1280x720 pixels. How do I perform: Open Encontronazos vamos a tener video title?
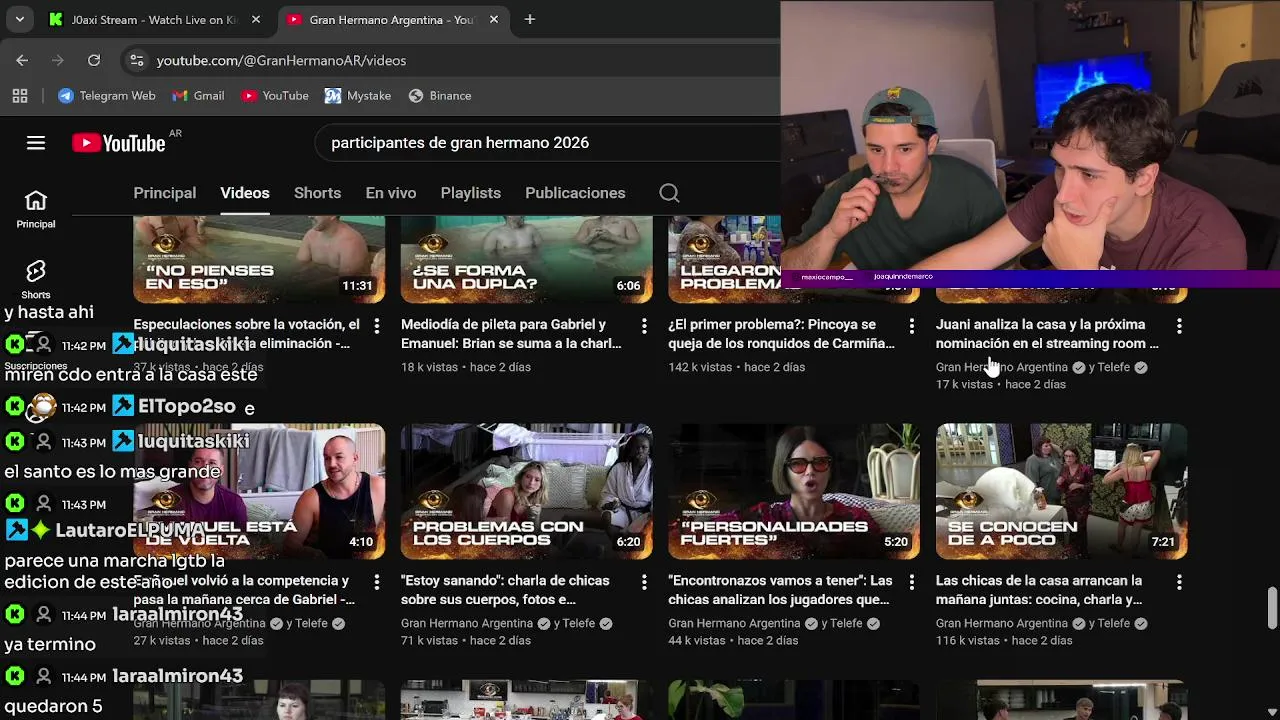pyautogui.click(x=780, y=590)
